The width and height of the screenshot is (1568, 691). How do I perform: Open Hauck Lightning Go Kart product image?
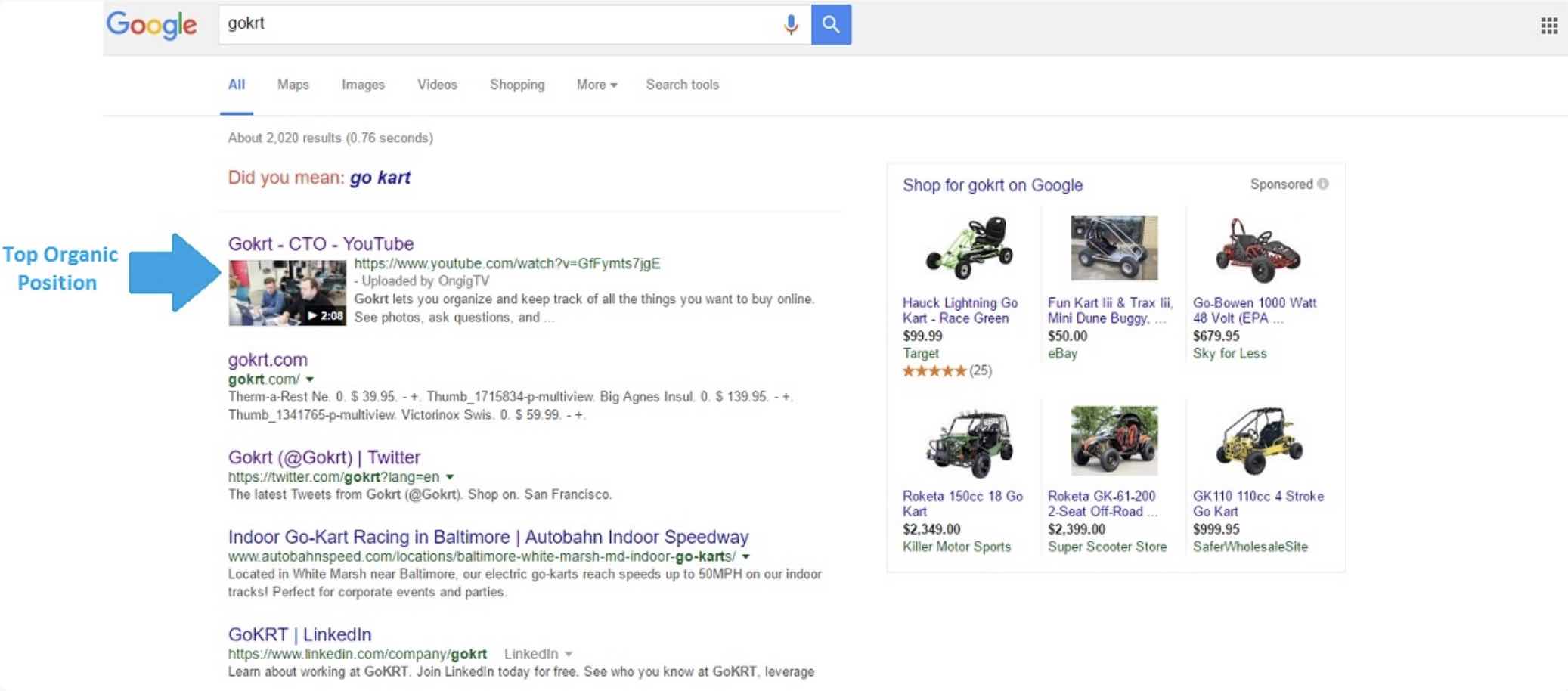pos(968,248)
